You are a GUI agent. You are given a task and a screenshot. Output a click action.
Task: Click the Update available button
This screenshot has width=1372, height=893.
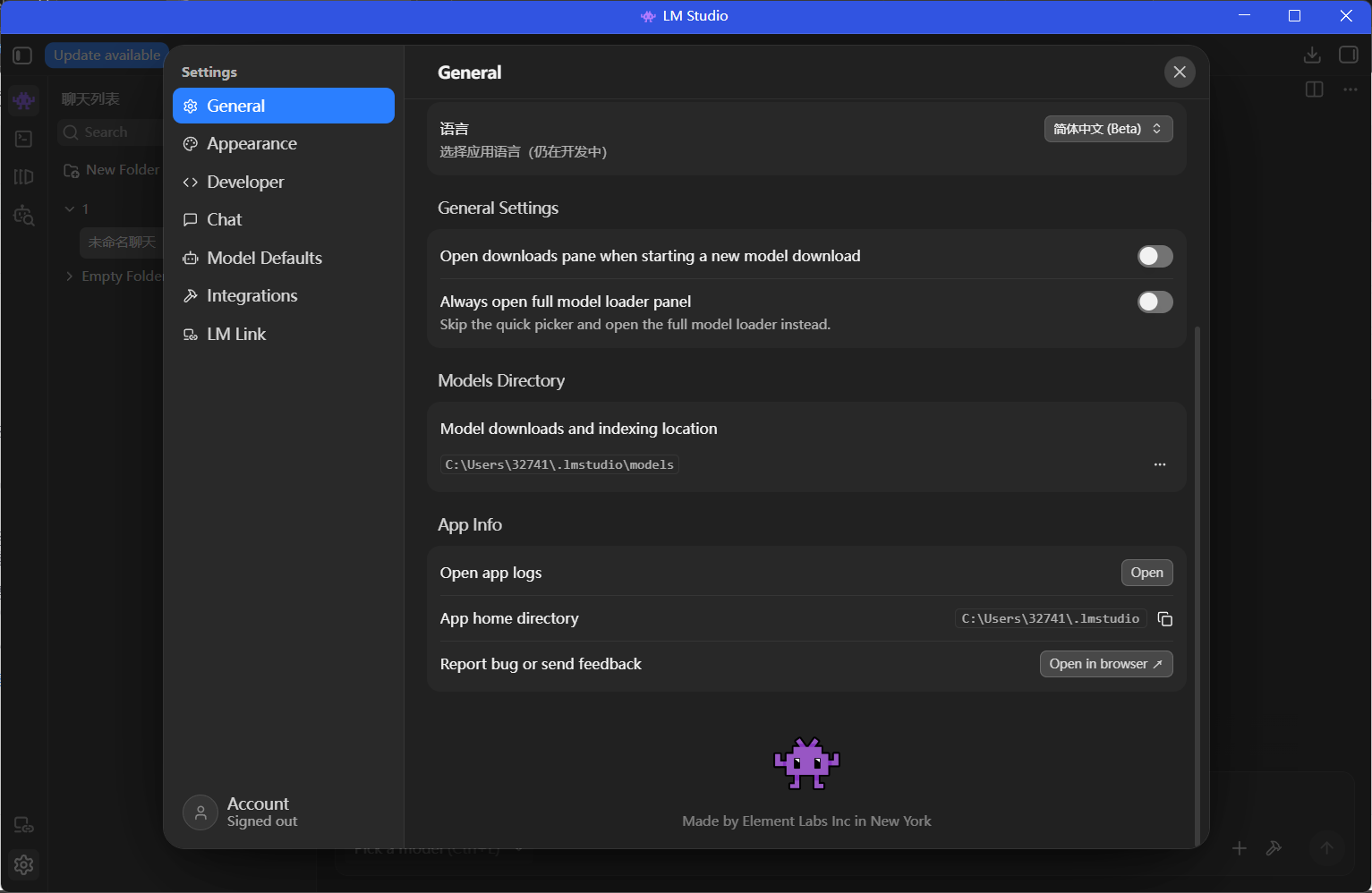107,55
